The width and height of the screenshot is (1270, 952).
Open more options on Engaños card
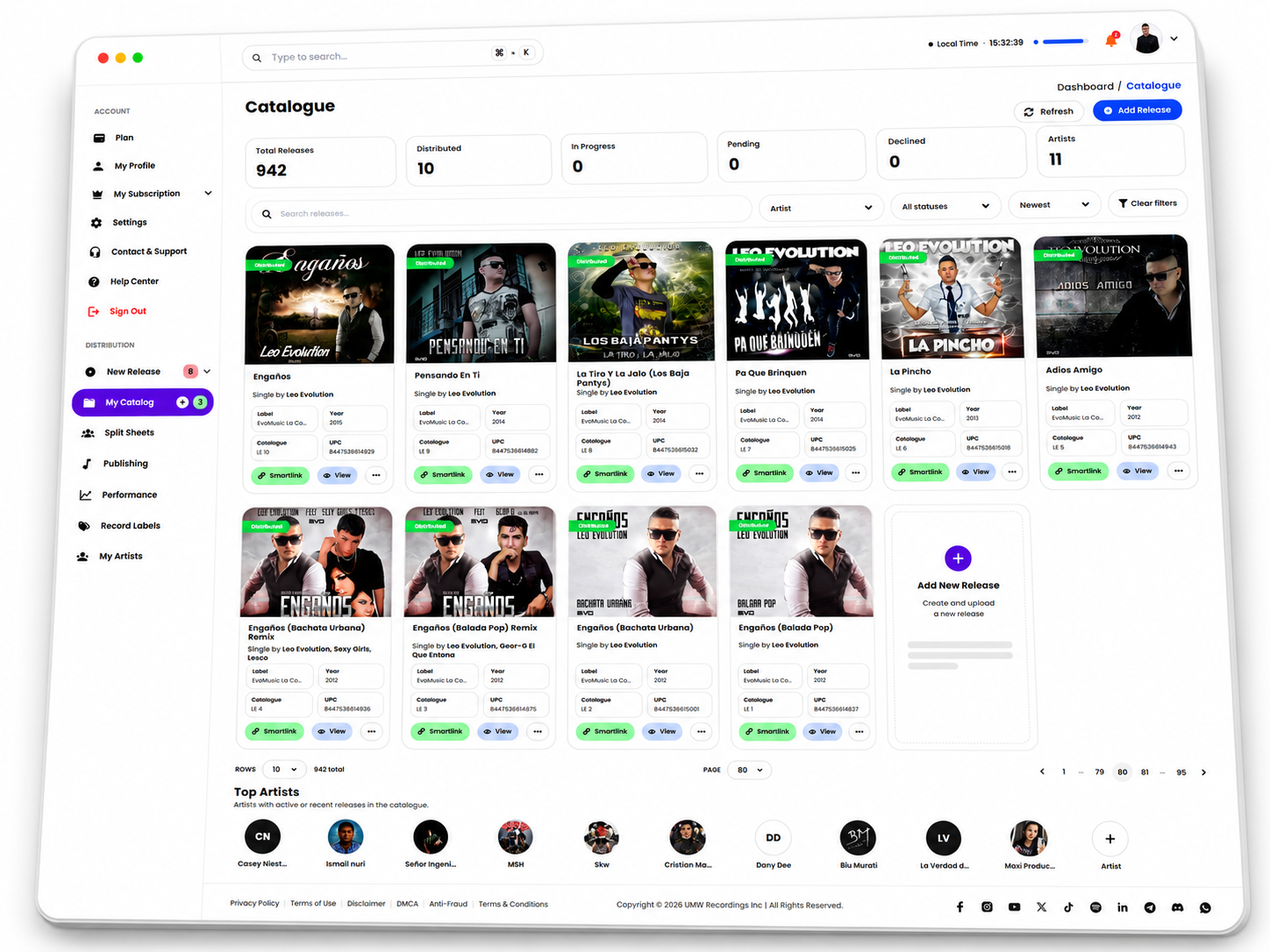375,475
